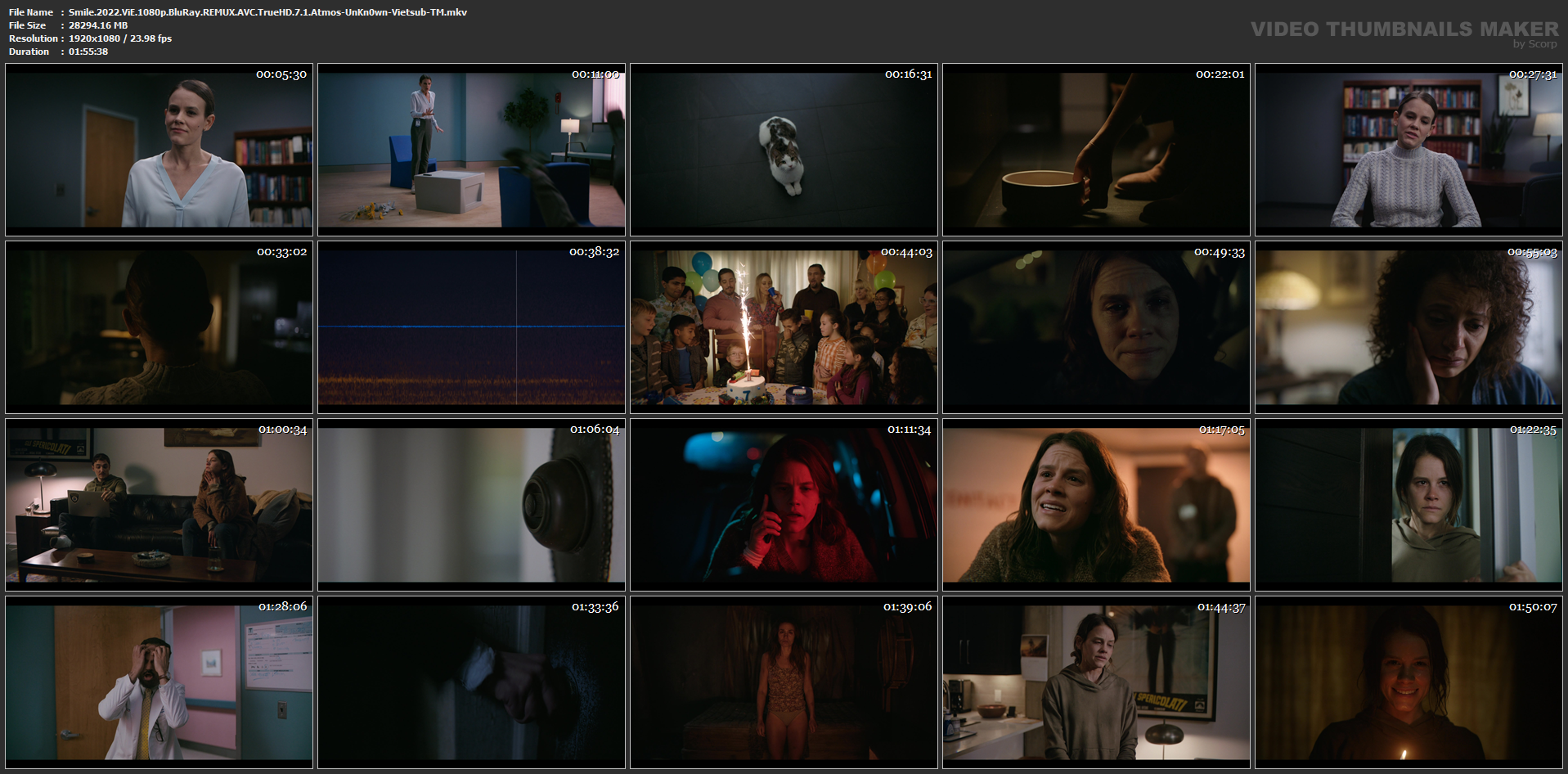This screenshot has width=1568, height=774.
Task: Open the thumbnail at 01:22:35
Action: (x=1409, y=505)
